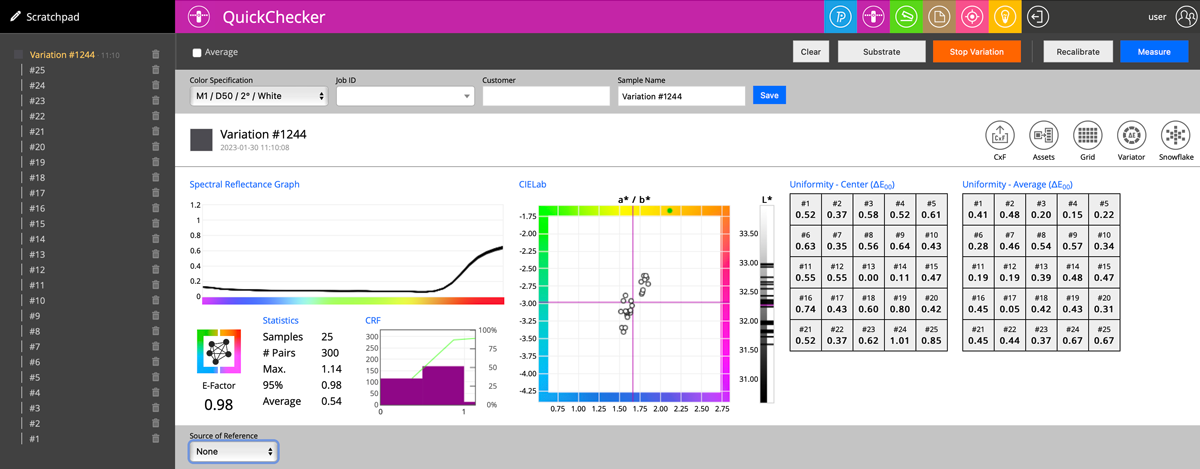Image resolution: width=1200 pixels, height=469 pixels.
Task: Select sample #18 in the list
Action: 37,177
